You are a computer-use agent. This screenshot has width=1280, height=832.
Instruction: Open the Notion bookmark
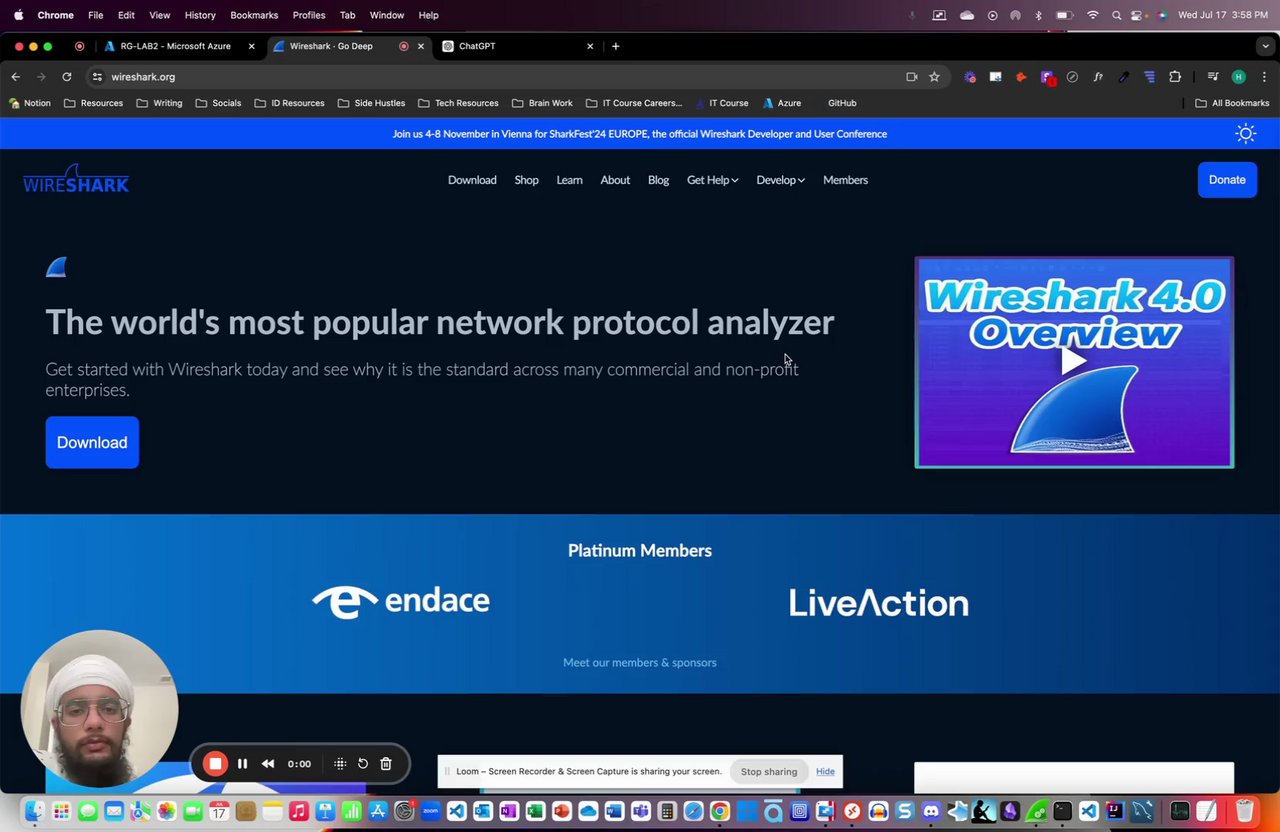point(29,103)
